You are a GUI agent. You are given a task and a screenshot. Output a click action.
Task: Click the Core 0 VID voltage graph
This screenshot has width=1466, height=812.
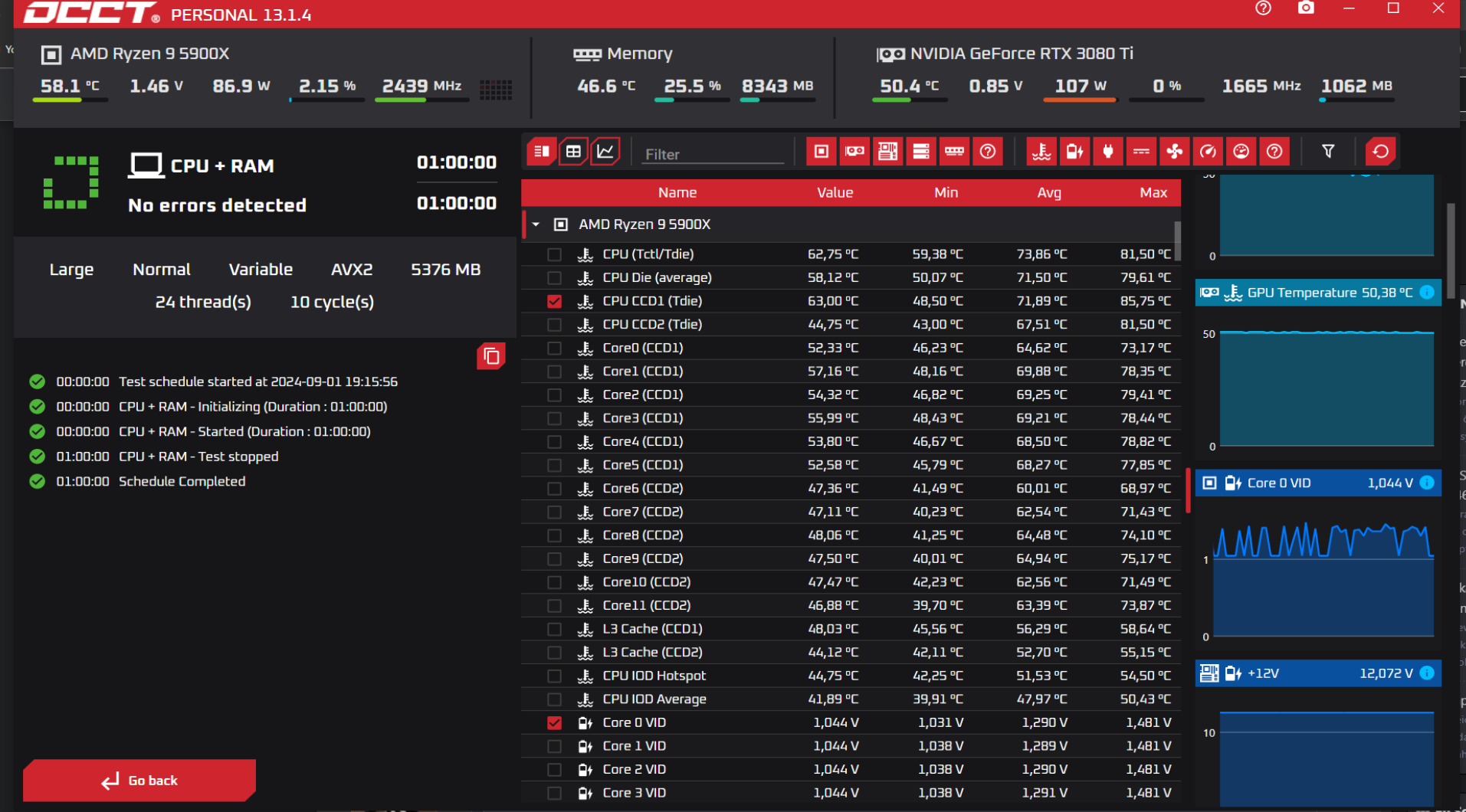click(x=1323, y=578)
